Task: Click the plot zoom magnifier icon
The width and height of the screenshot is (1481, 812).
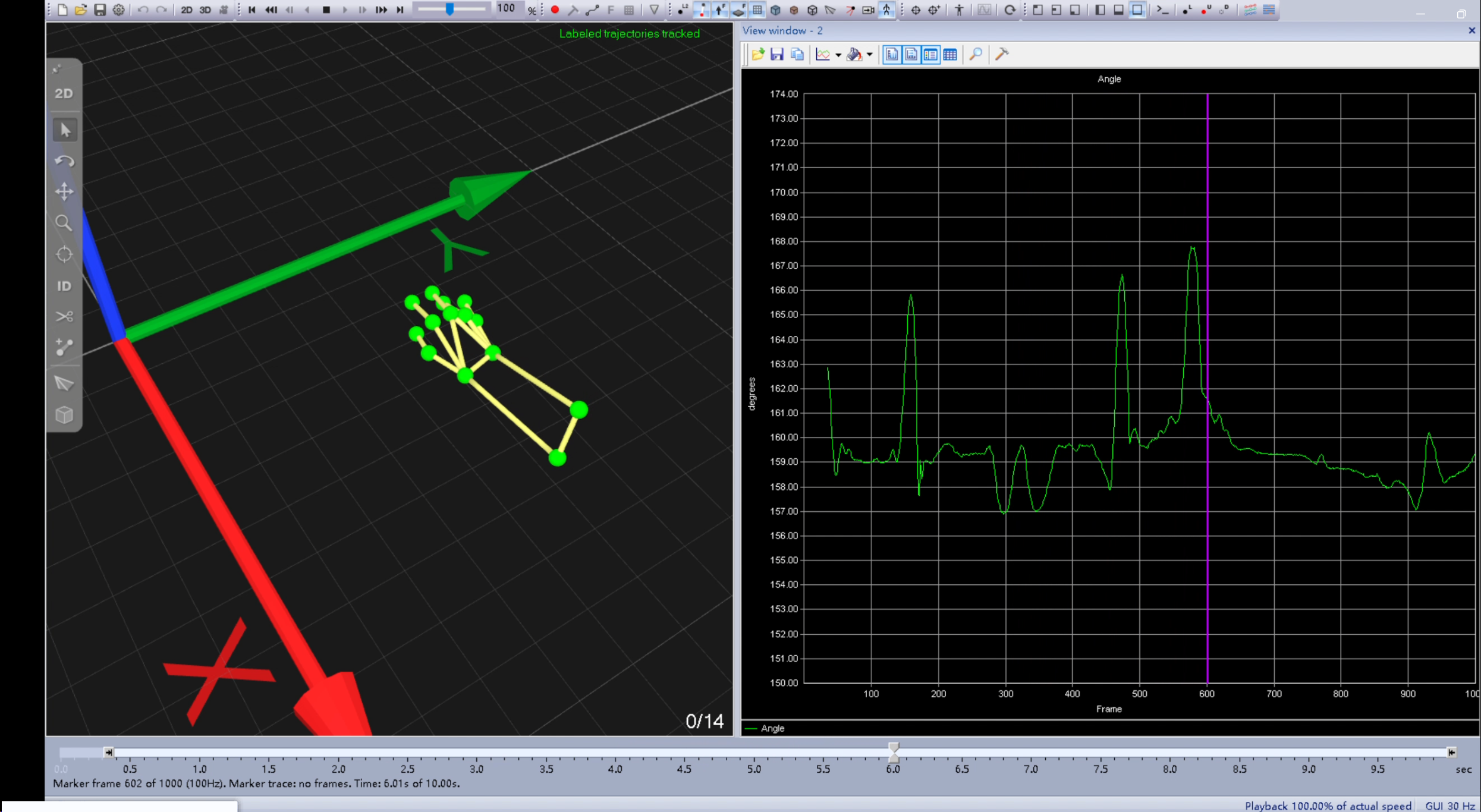Action: [976, 55]
